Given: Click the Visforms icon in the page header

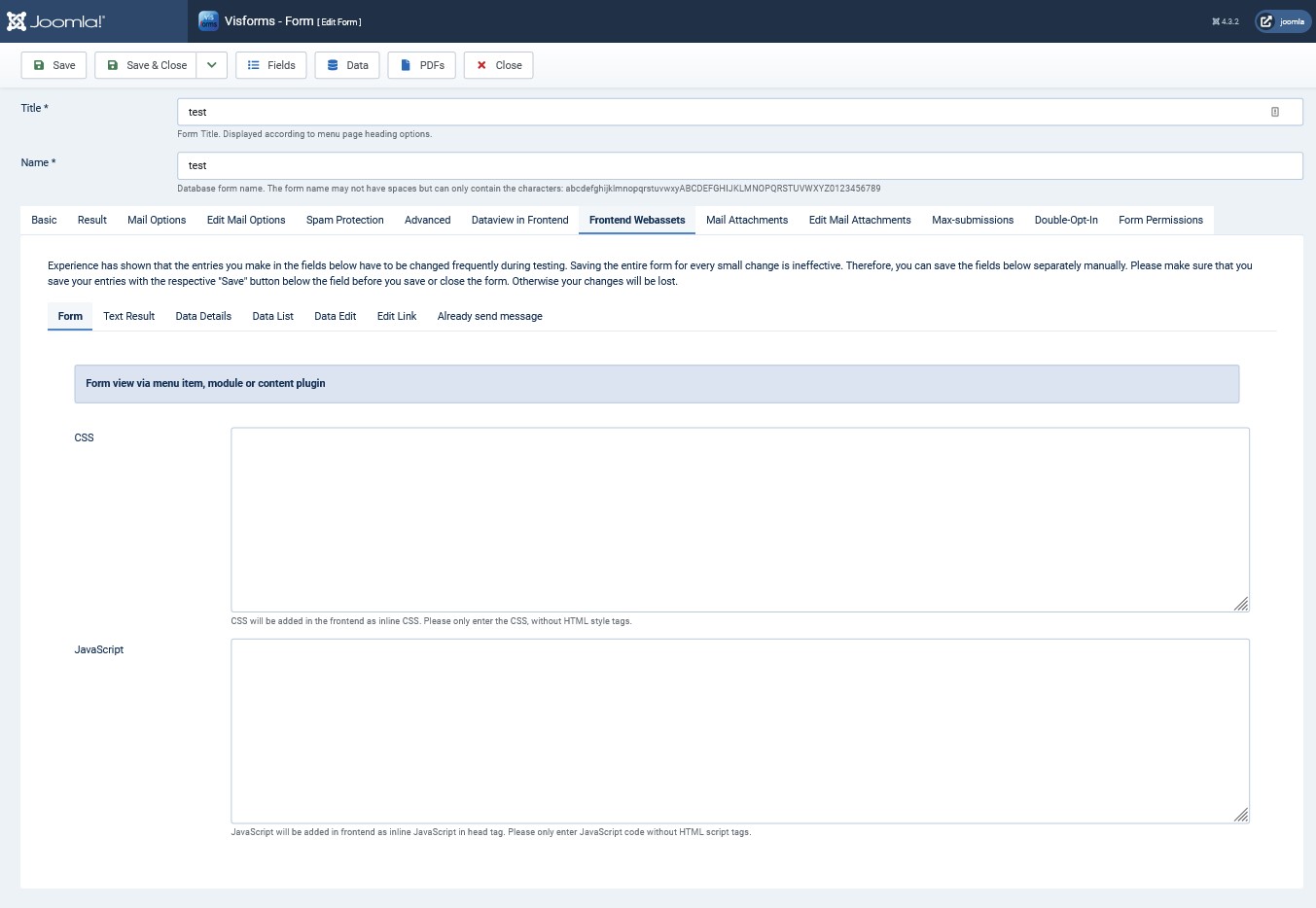Looking at the screenshot, I should [x=208, y=20].
